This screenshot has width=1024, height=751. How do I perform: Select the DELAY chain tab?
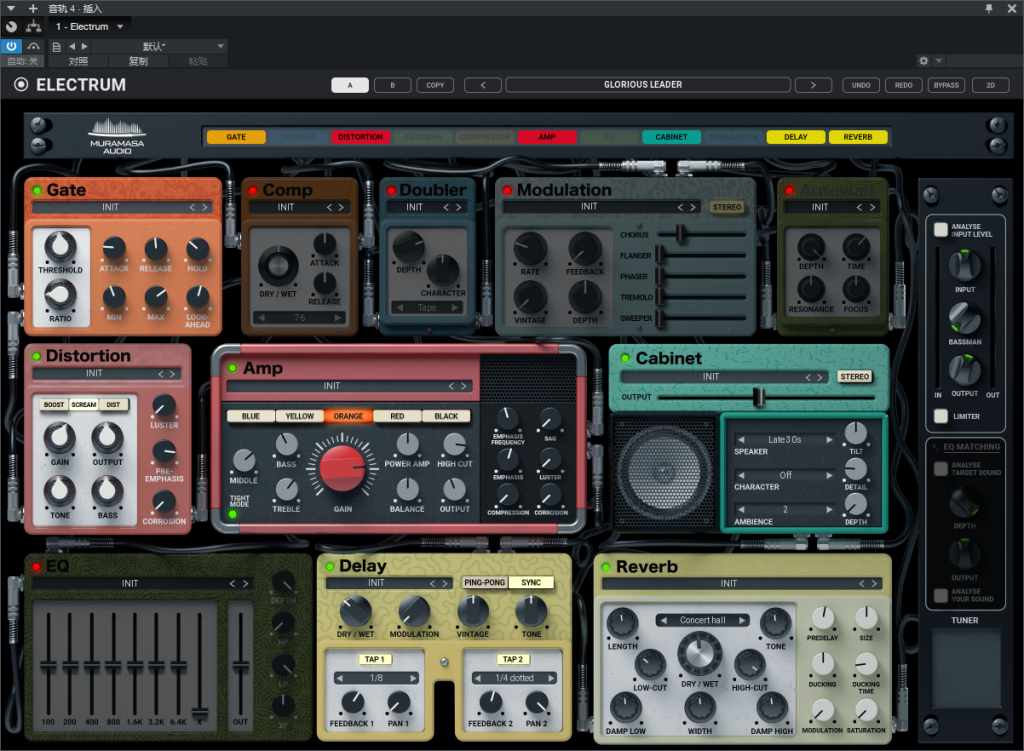click(795, 137)
